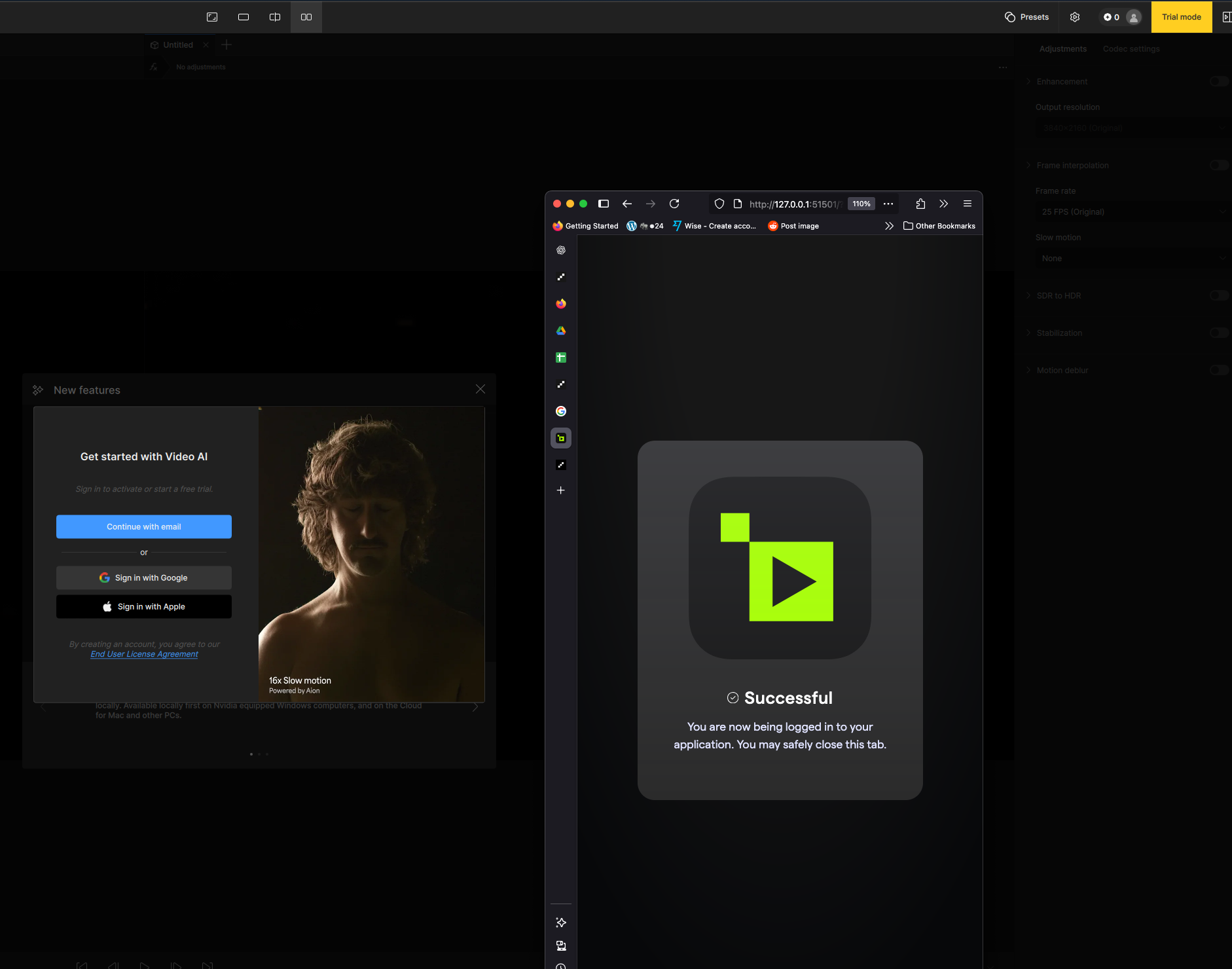1232x969 pixels.
Task: Expand the SDR to HDR section
Action: pyautogui.click(x=1059, y=295)
